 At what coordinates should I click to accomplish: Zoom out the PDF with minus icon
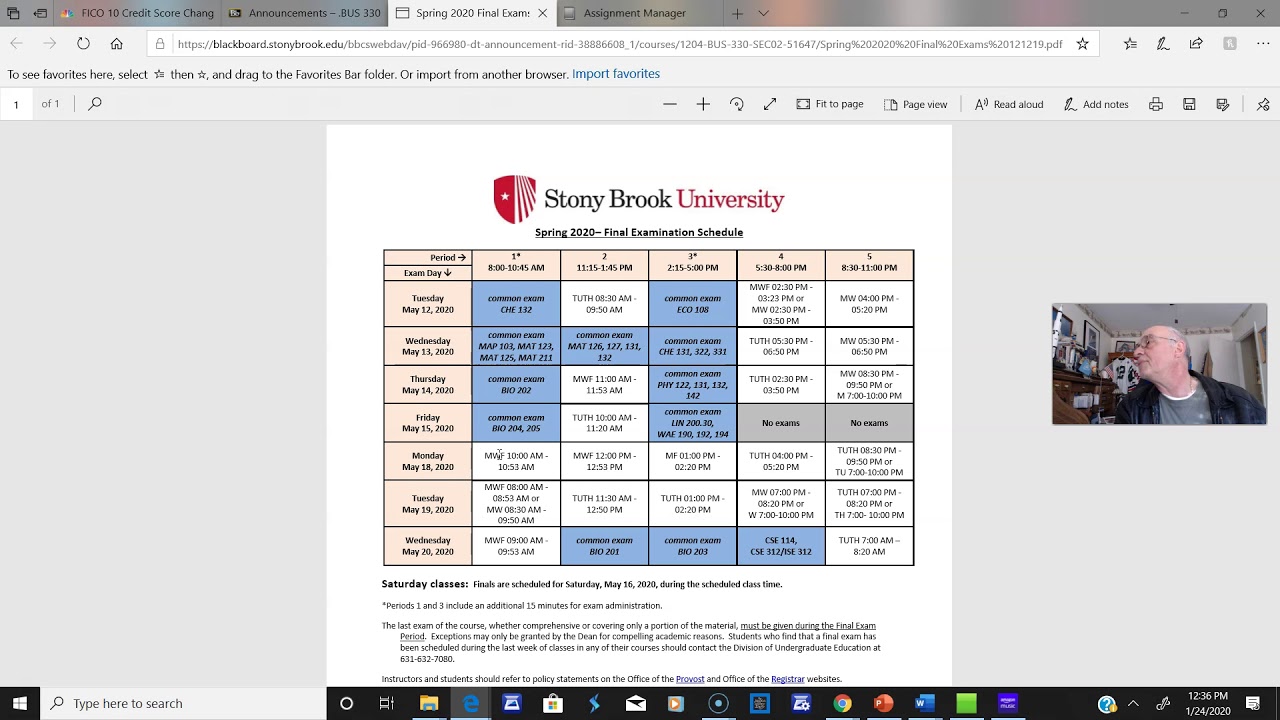click(670, 104)
